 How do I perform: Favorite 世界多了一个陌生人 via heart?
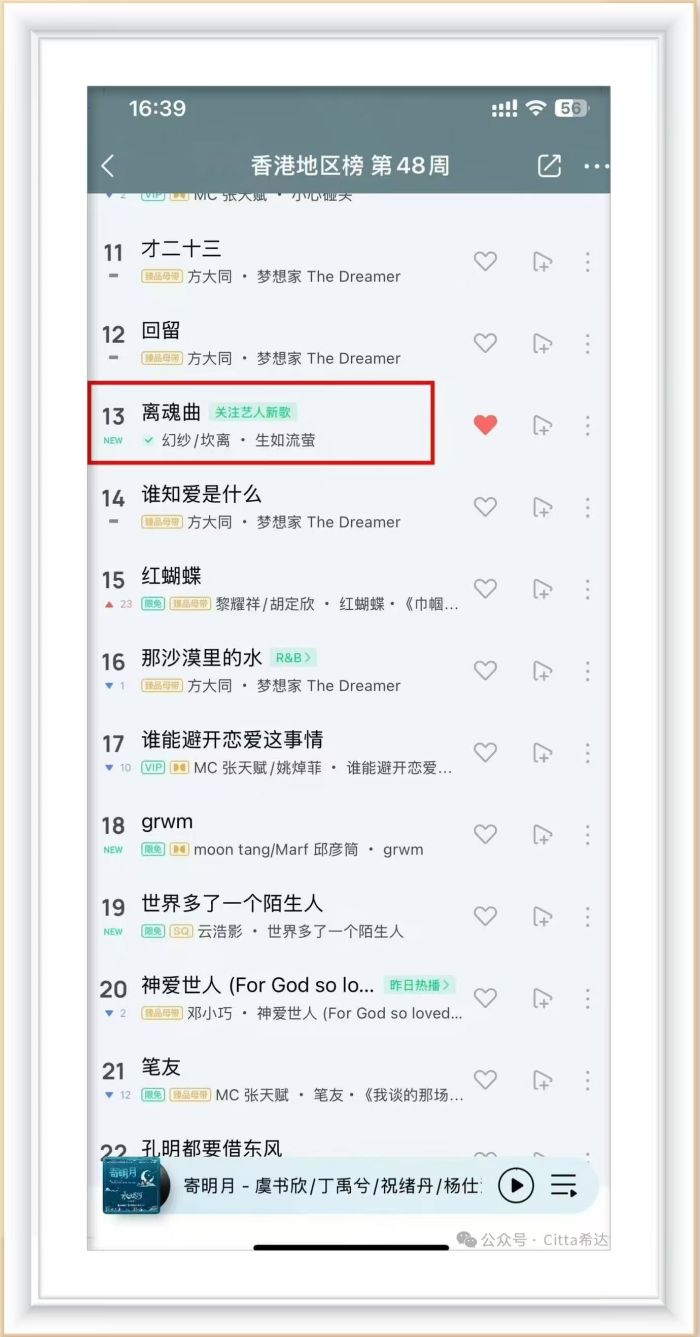(x=485, y=916)
